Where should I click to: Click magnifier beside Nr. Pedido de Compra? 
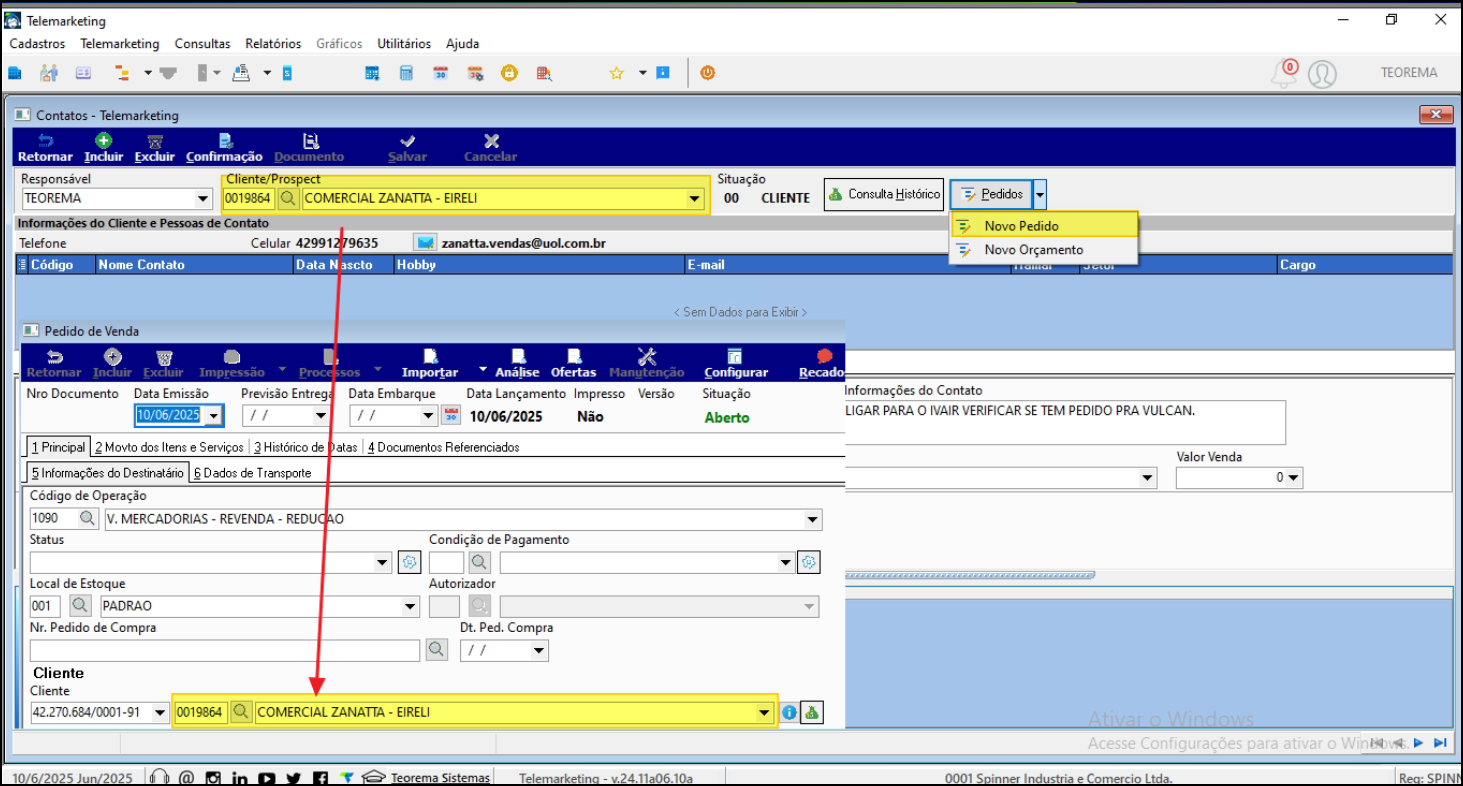[x=436, y=650]
